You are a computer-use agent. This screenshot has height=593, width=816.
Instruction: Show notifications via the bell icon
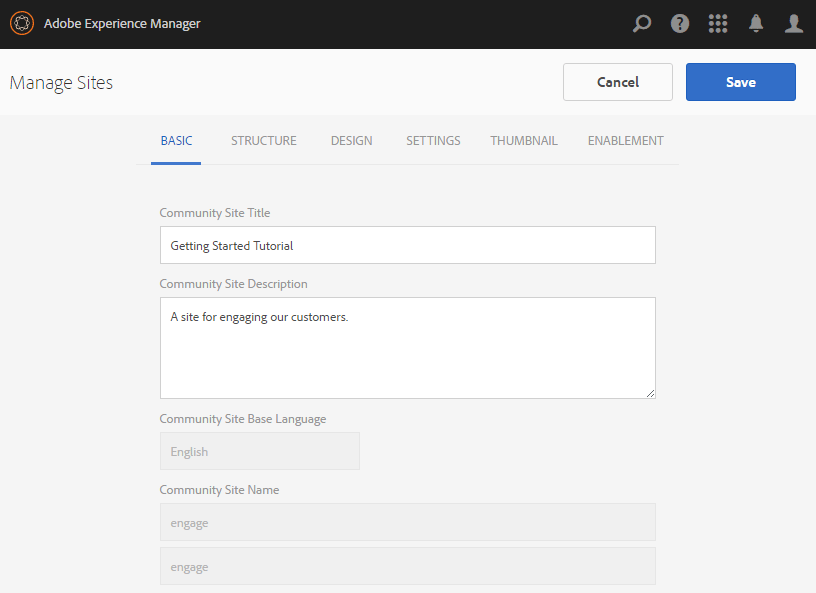[x=756, y=23]
